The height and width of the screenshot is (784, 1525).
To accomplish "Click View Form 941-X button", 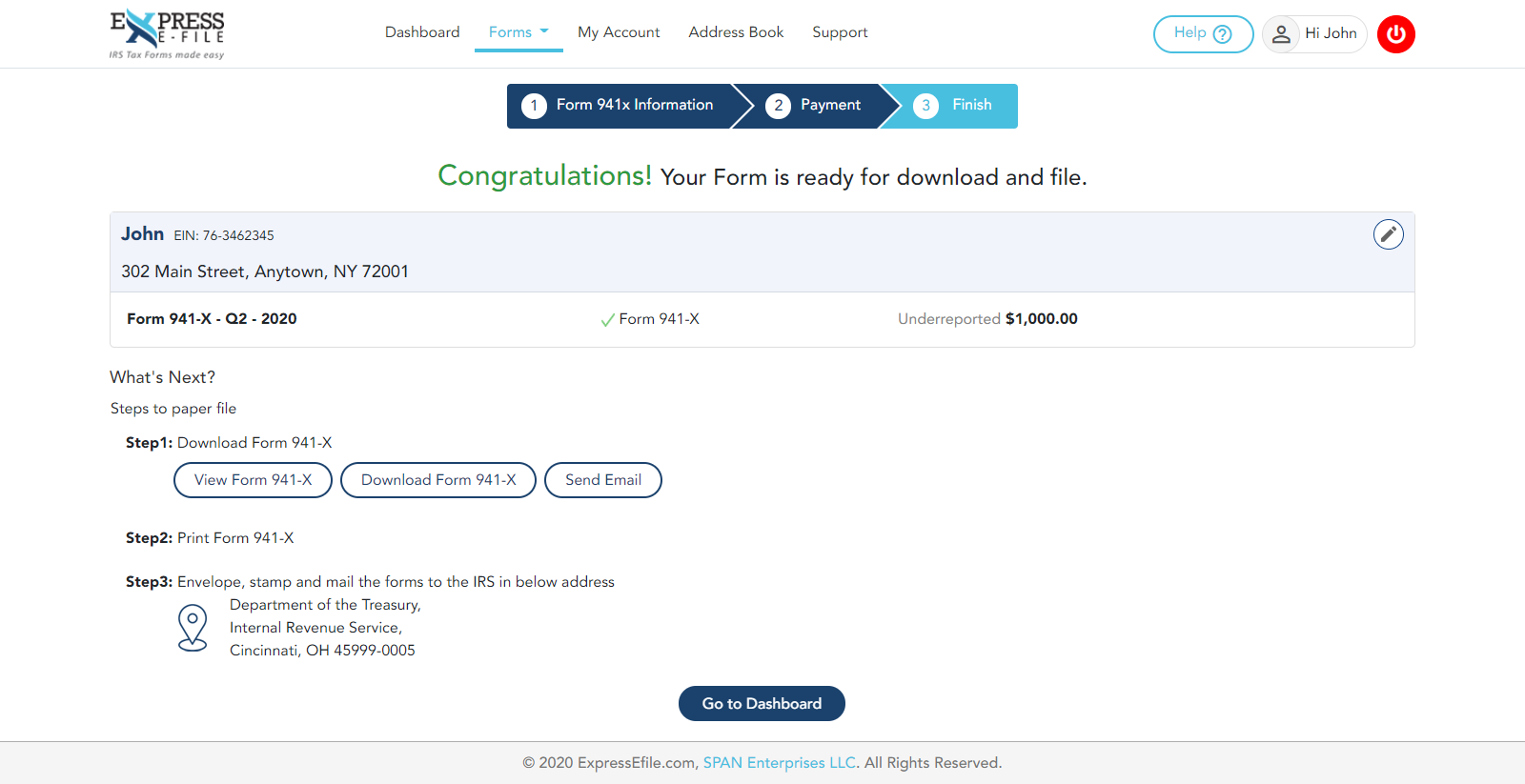I will pyautogui.click(x=253, y=480).
